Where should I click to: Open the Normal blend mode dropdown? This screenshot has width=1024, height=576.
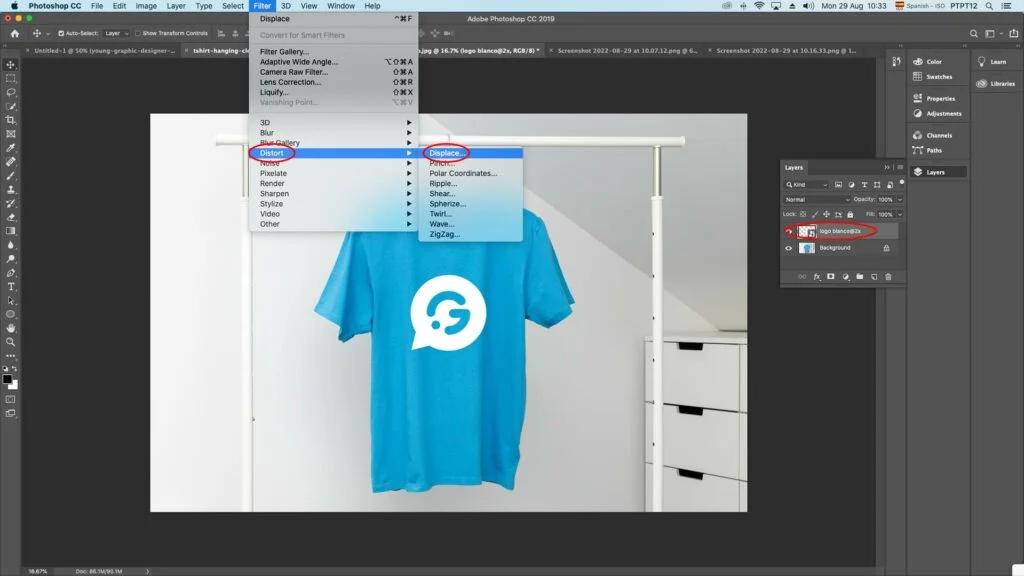[x=816, y=199]
